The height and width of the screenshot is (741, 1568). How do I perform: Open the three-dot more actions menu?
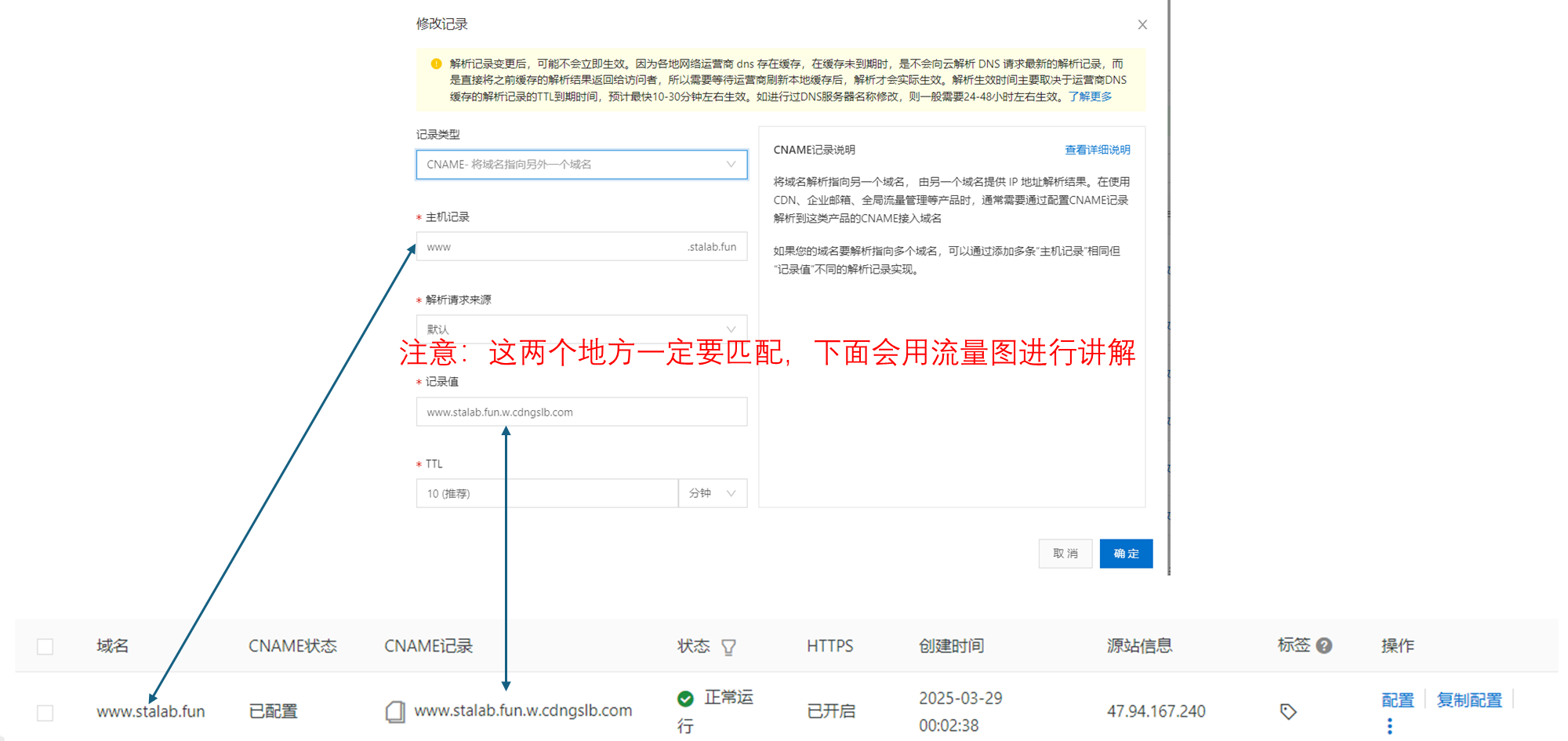1389,726
